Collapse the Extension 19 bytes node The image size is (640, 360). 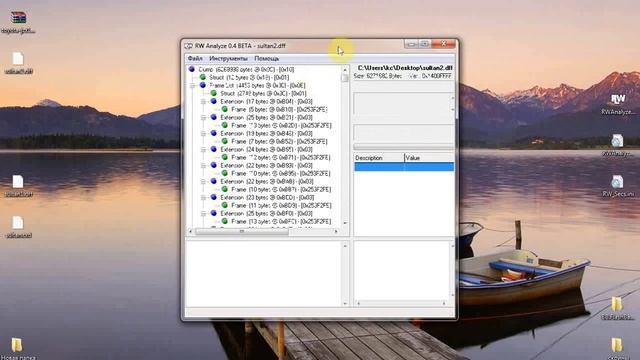pyautogui.click(x=203, y=133)
